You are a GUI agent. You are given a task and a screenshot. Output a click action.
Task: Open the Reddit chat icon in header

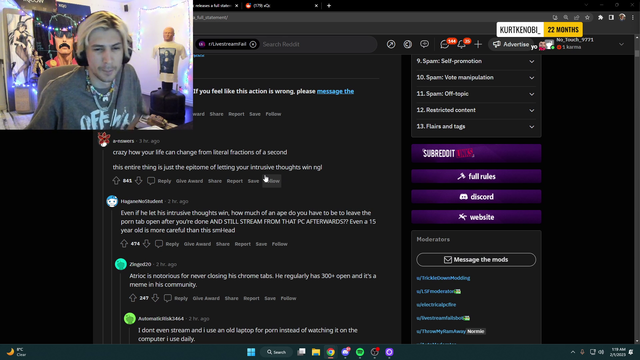[444, 44]
